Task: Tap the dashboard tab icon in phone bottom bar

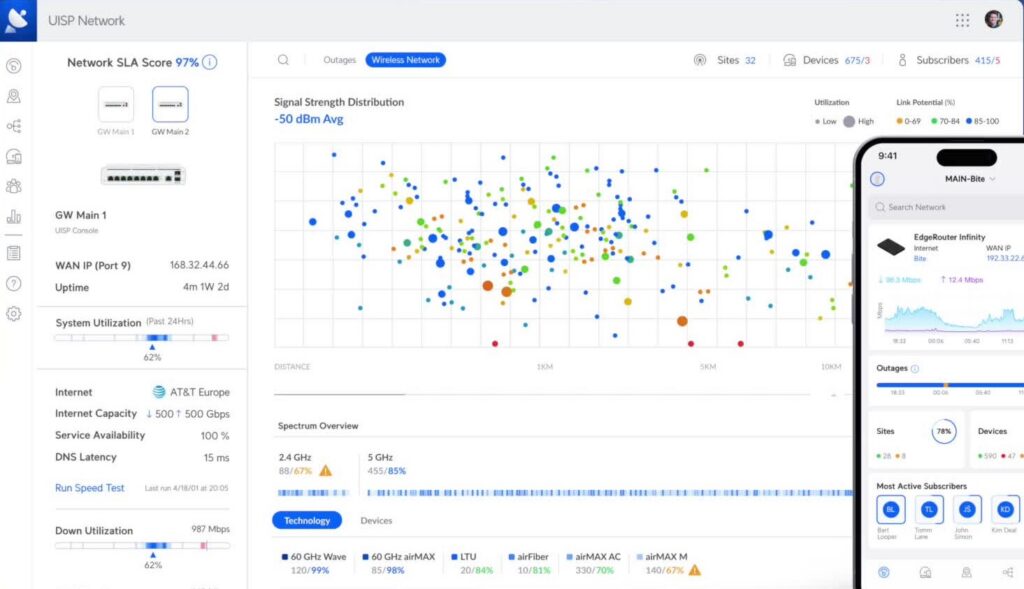Action: (884, 573)
